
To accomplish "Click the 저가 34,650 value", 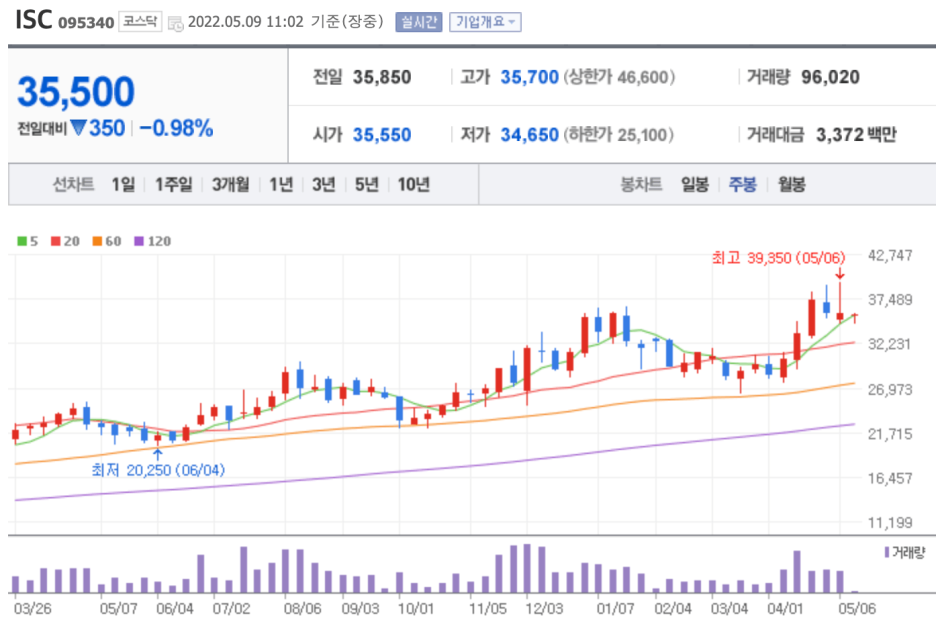I will (529, 135).
